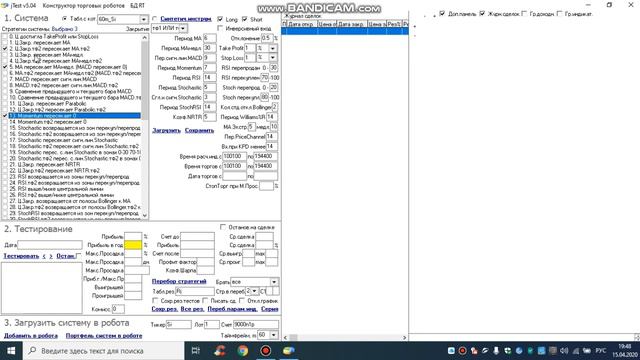Enable the Гр.индикат. checkbox
640x360 pixels.
click(560, 13)
